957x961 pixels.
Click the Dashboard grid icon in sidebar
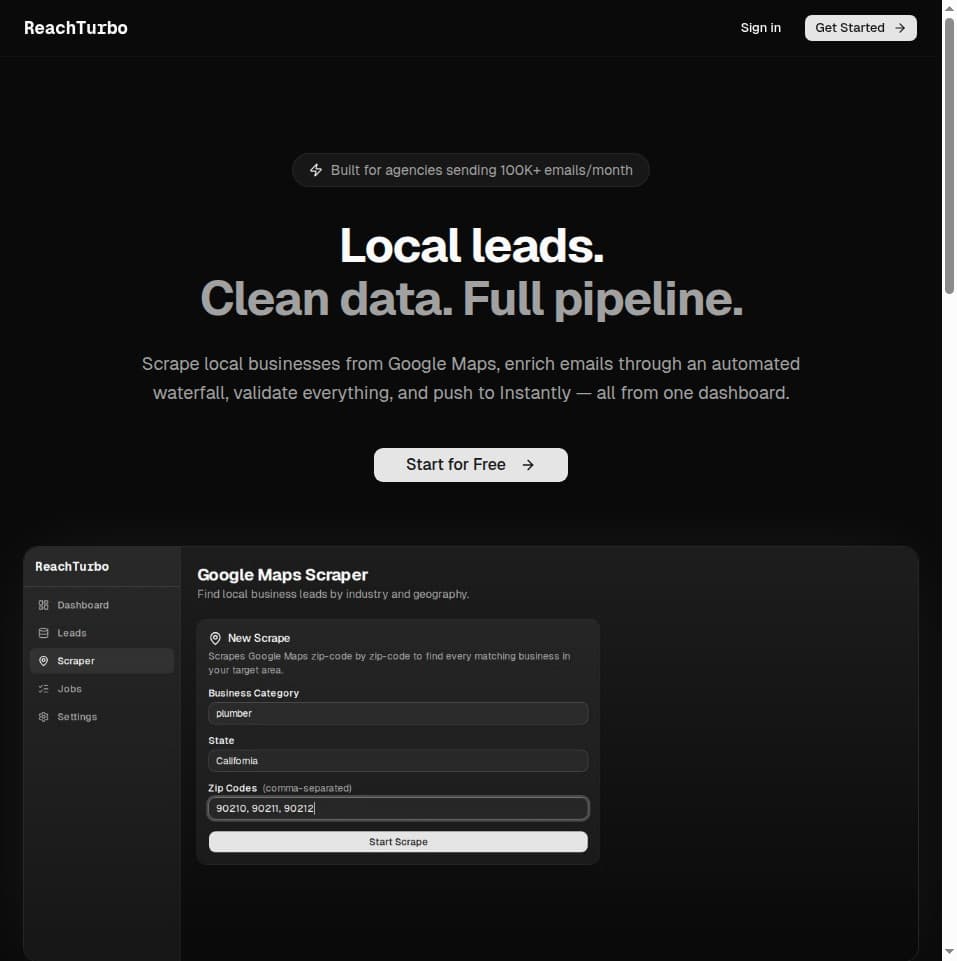pyautogui.click(x=44, y=605)
